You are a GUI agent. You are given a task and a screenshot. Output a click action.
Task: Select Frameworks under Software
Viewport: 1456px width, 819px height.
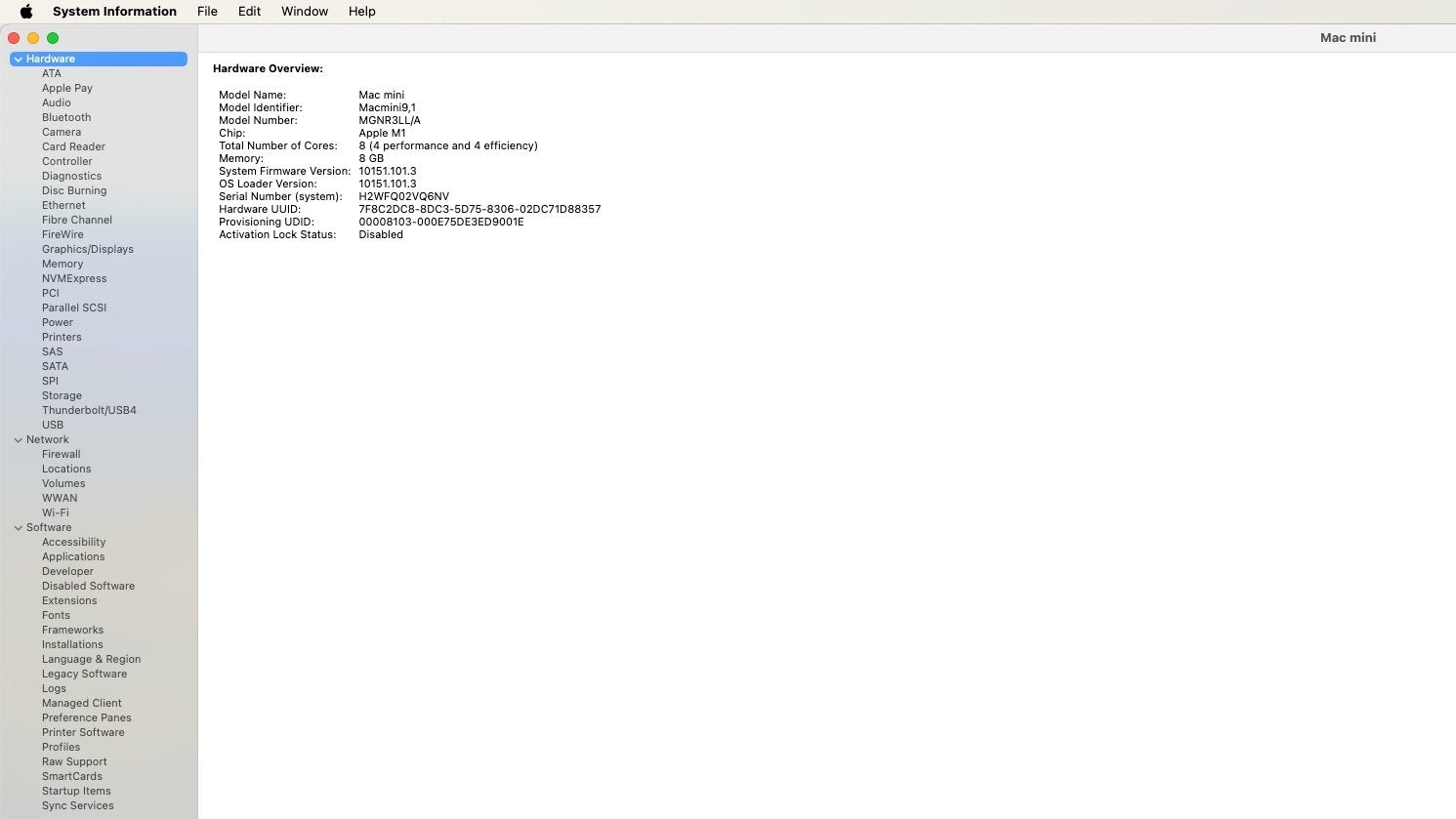pyautogui.click(x=72, y=631)
